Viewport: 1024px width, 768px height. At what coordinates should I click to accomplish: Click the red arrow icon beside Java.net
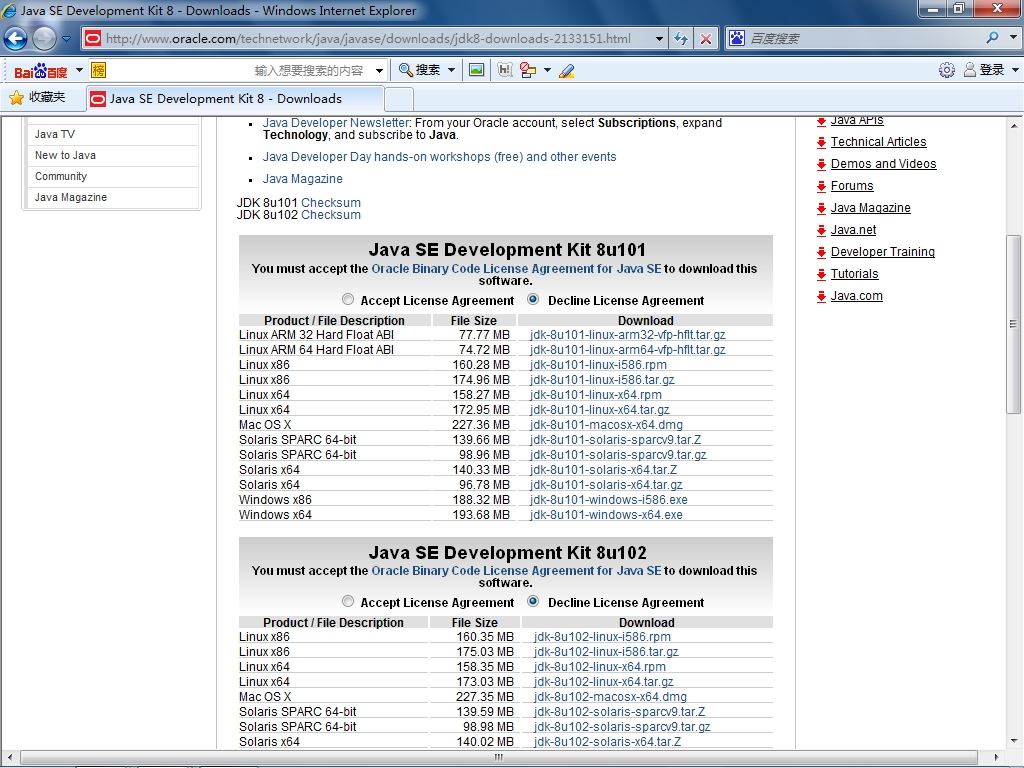pos(822,231)
